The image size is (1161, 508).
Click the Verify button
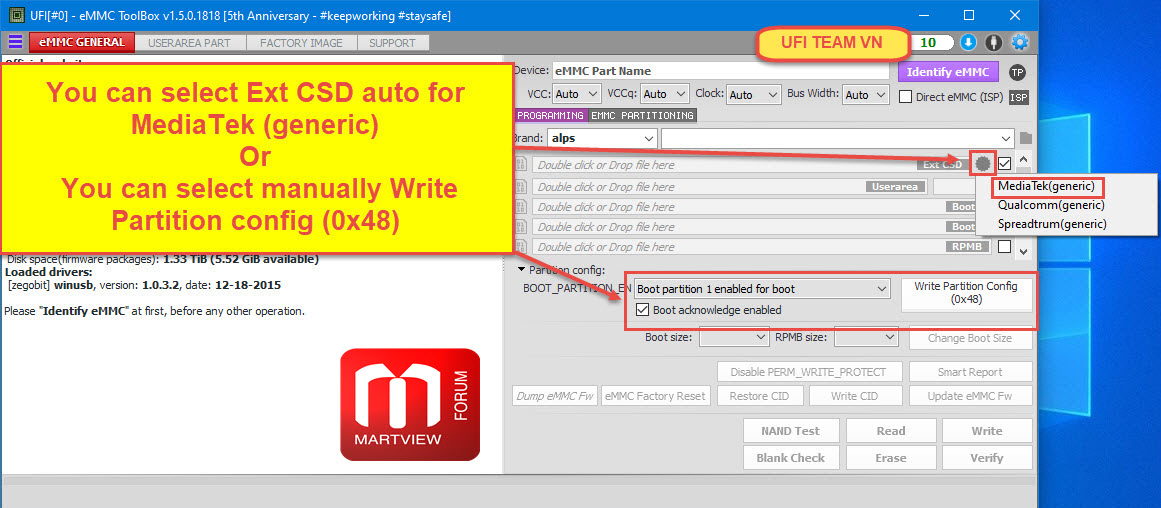(x=987, y=458)
